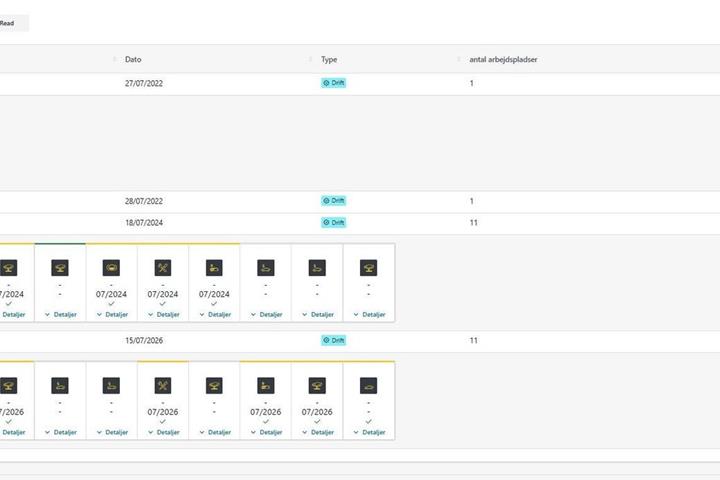Image resolution: width=720 pixels, height=480 pixels.
Task: Expand Detaljer on undated bowl card, 15/07/2026 row
Action: 215,432
